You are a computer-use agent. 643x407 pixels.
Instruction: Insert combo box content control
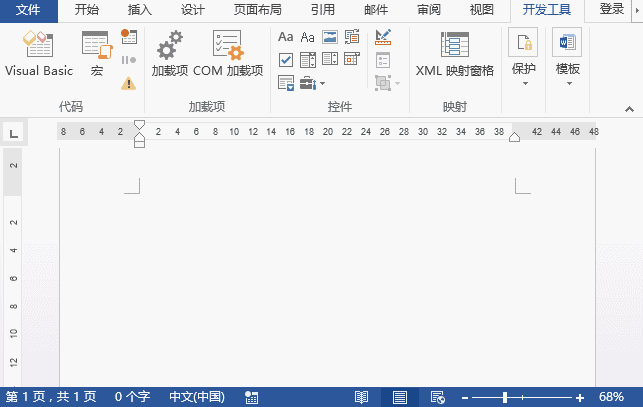pyautogui.click(x=308, y=60)
